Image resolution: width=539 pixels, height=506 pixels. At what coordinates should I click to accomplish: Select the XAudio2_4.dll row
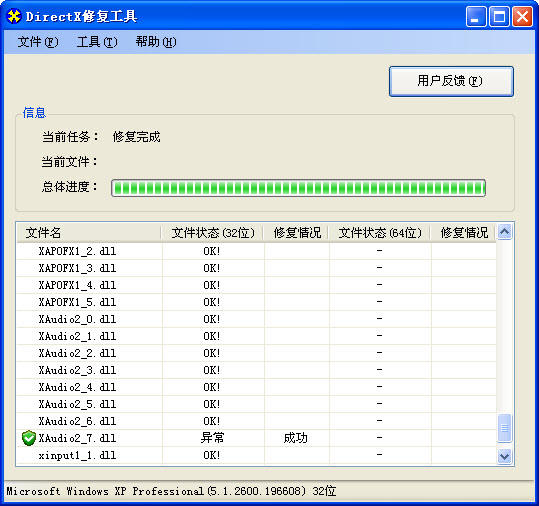(256, 387)
